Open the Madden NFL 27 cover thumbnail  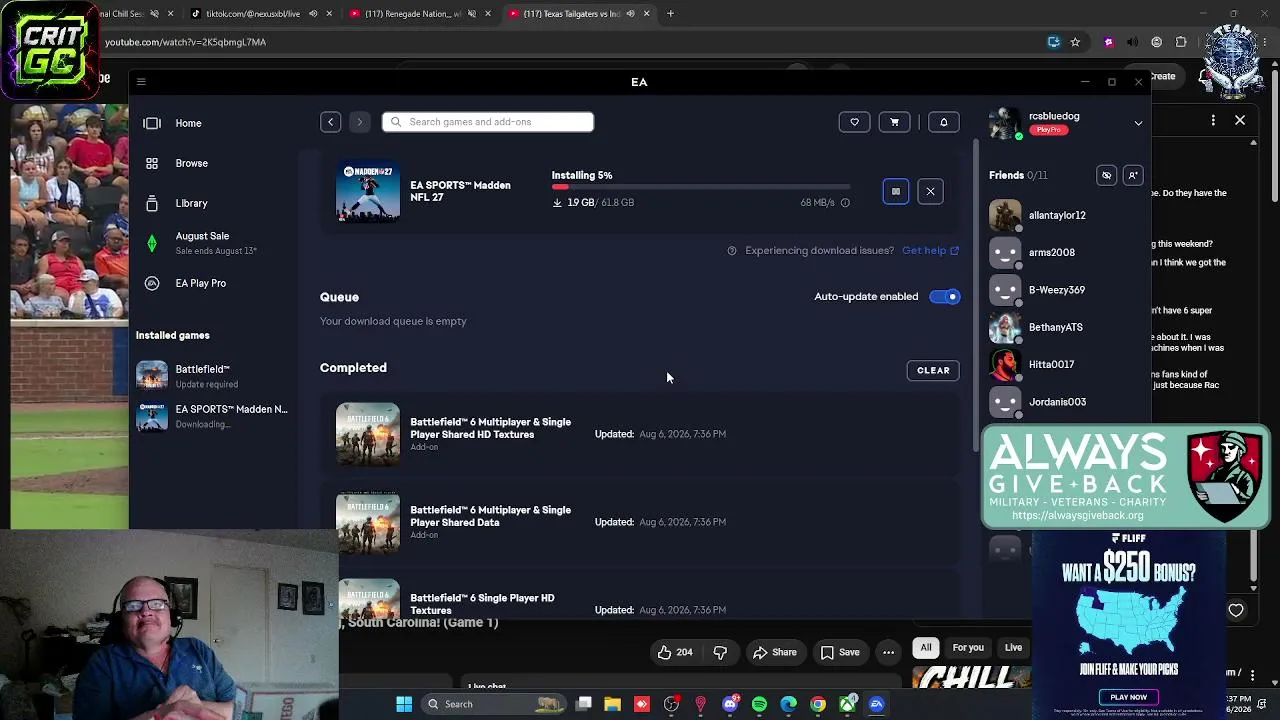tap(368, 191)
